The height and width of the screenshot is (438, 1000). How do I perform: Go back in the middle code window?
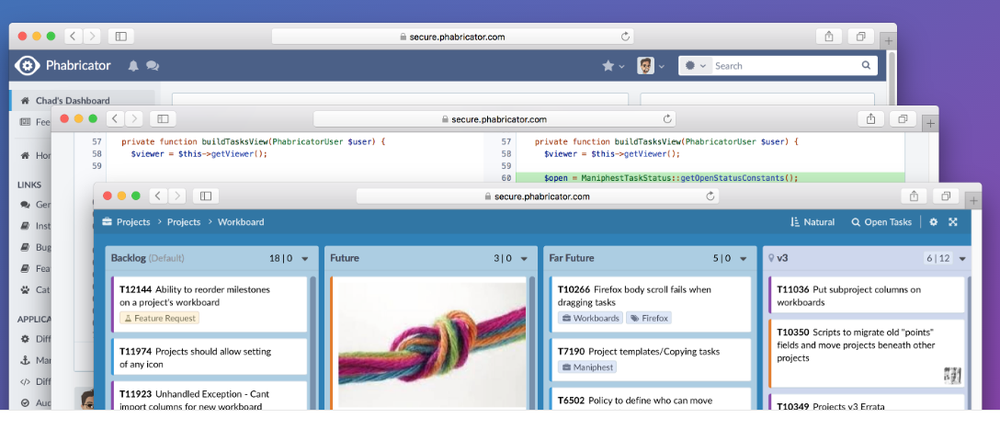pos(115,119)
